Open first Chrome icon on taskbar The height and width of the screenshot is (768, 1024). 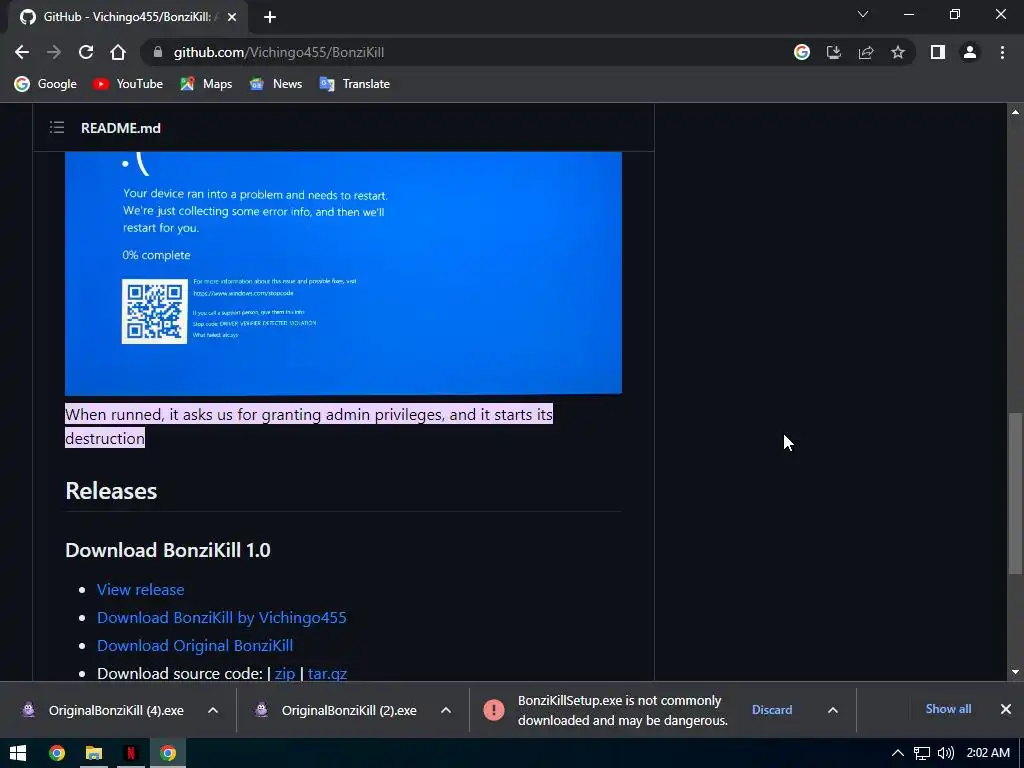coord(57,753)
